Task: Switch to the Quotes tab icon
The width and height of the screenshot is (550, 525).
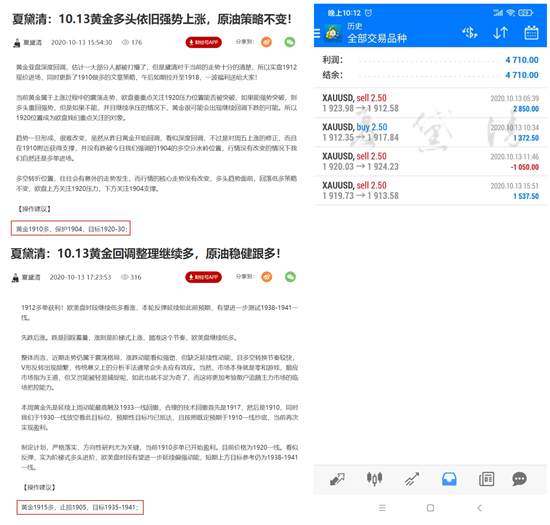Action: point(337,479)
